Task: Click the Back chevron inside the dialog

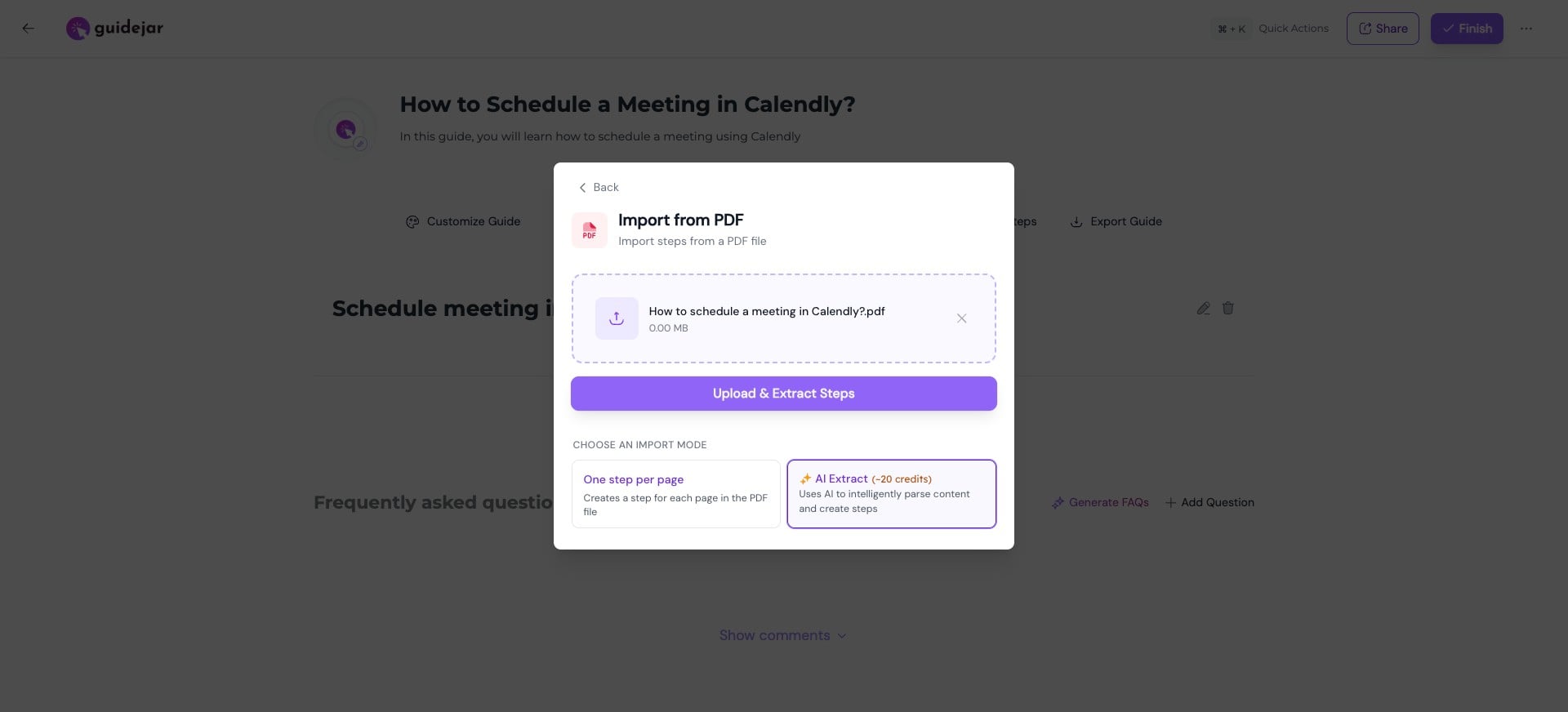Action: [x=583, y=187]
